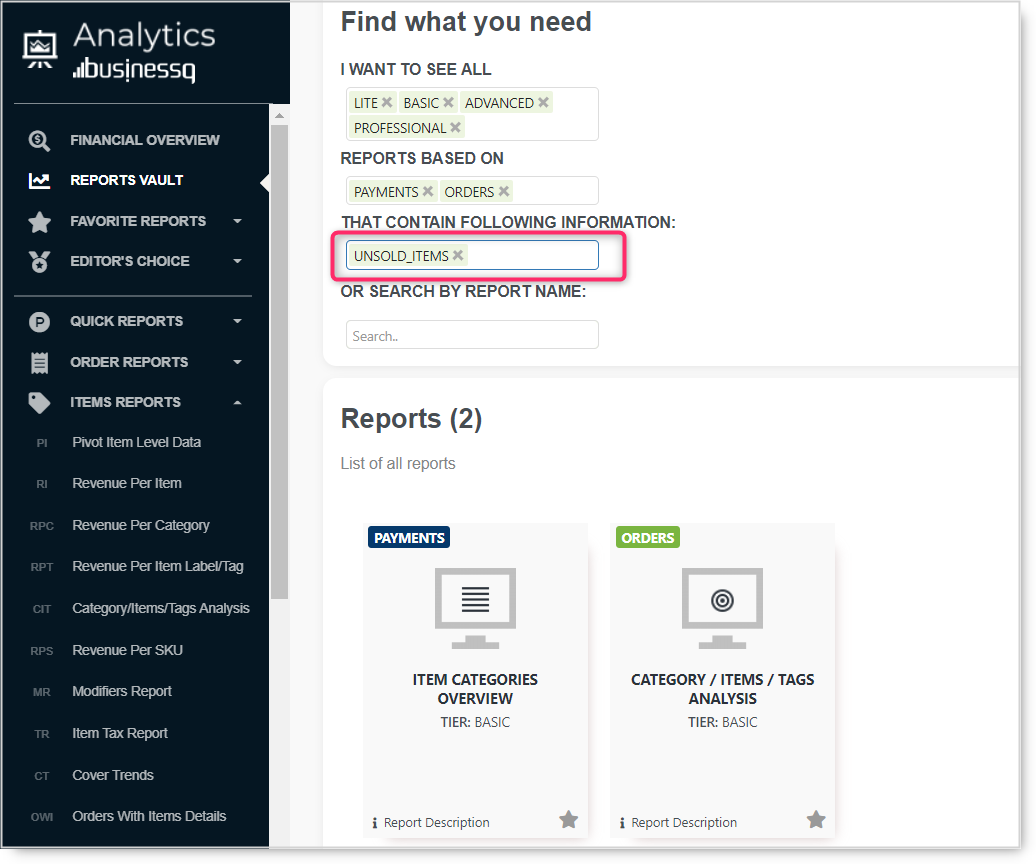
Task: Click the report name Search field
Action: (472, 335)
